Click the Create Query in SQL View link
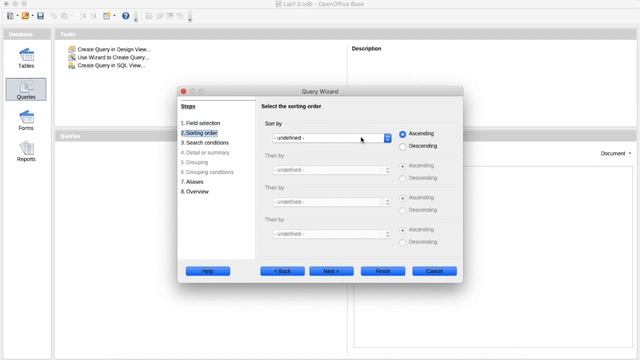Screen dimensions: 640x360 point(111,65)
